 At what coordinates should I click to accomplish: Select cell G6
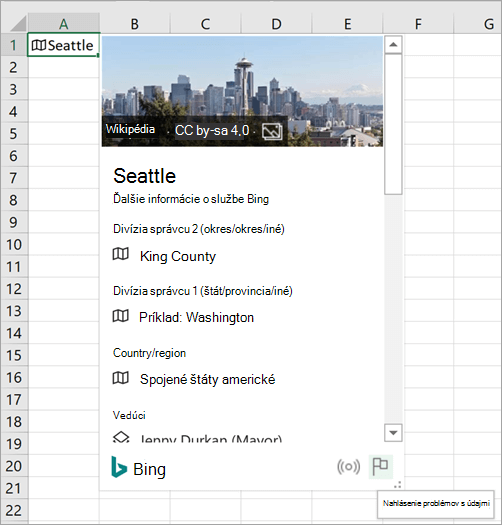478,155
